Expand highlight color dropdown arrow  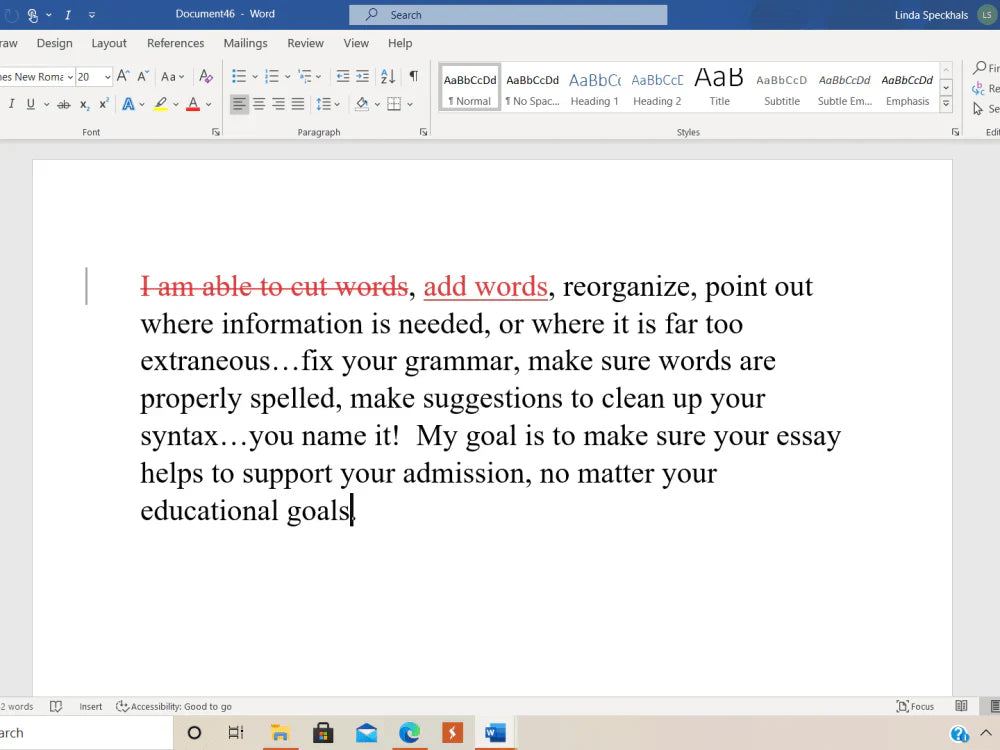tap(176, 104)
